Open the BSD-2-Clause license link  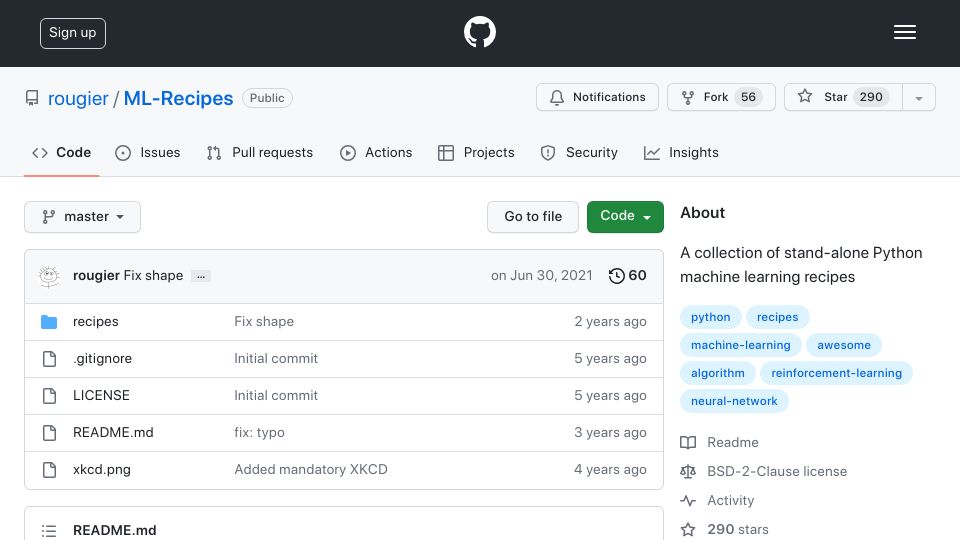764,471
